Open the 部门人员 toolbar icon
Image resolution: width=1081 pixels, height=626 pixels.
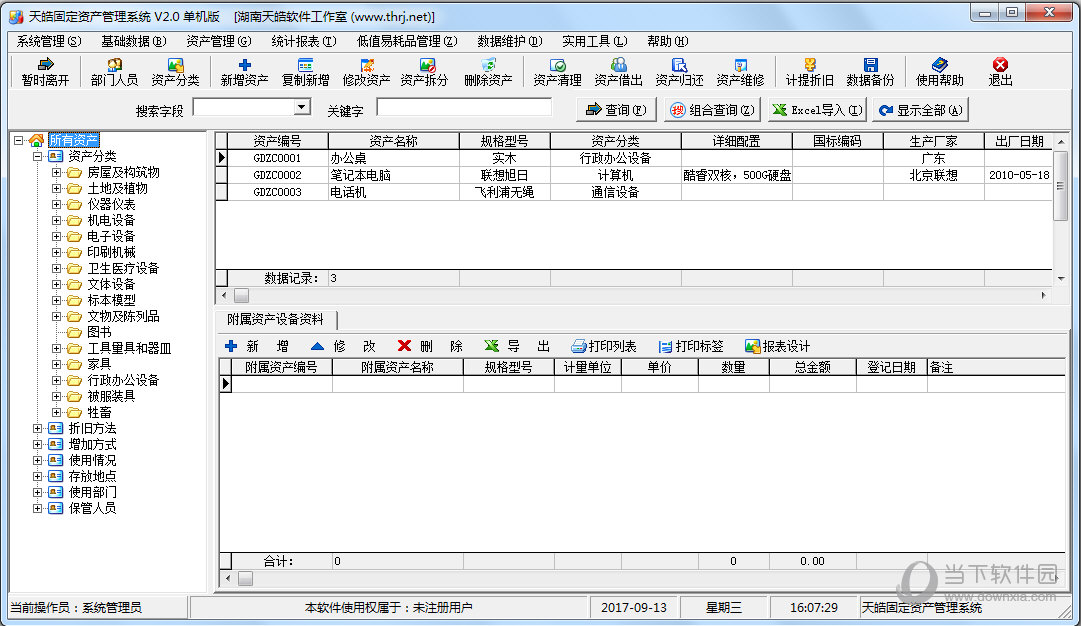114,72
